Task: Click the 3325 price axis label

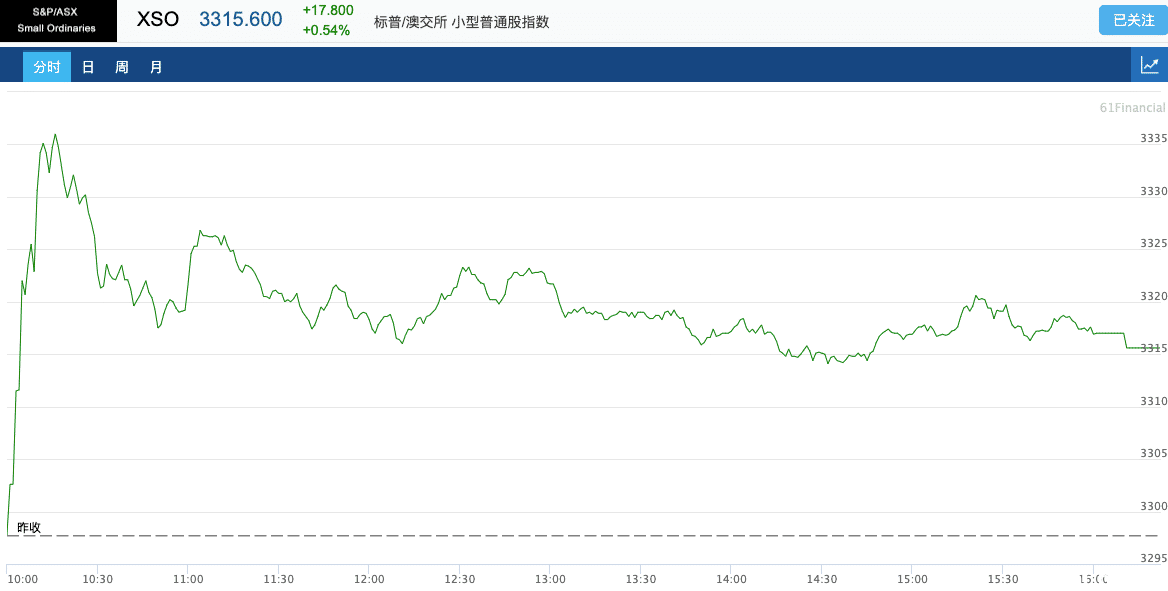Action: pos(1153,244)
